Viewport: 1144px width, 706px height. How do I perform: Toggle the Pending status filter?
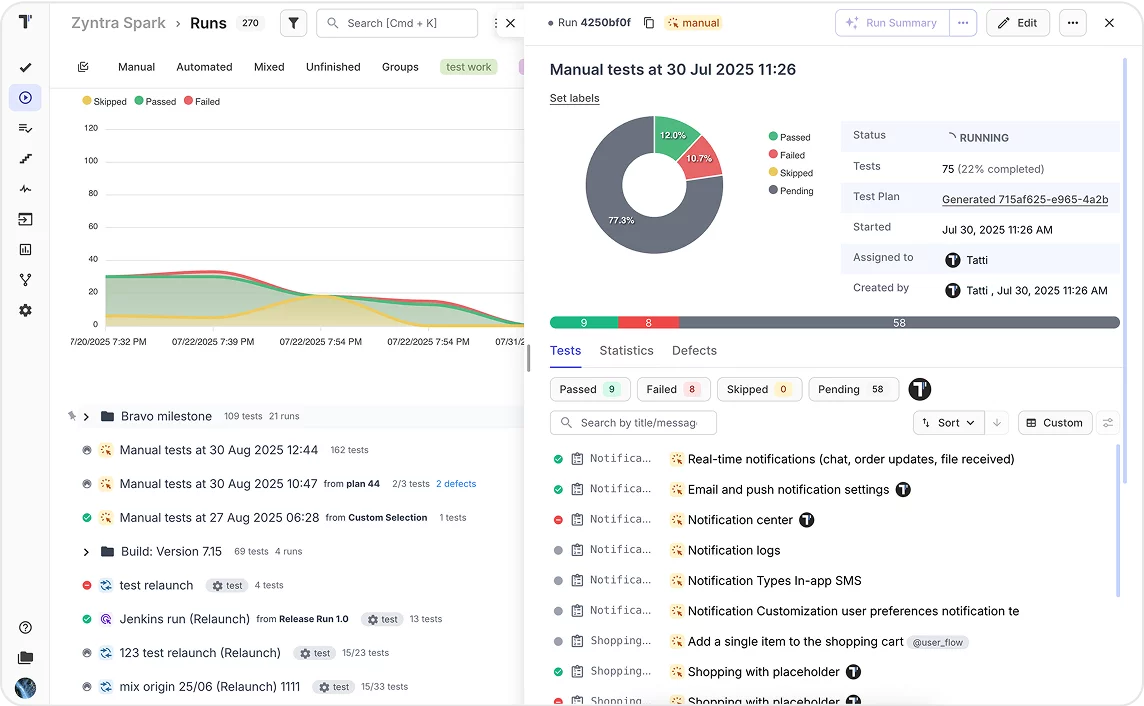click(852, 389)
